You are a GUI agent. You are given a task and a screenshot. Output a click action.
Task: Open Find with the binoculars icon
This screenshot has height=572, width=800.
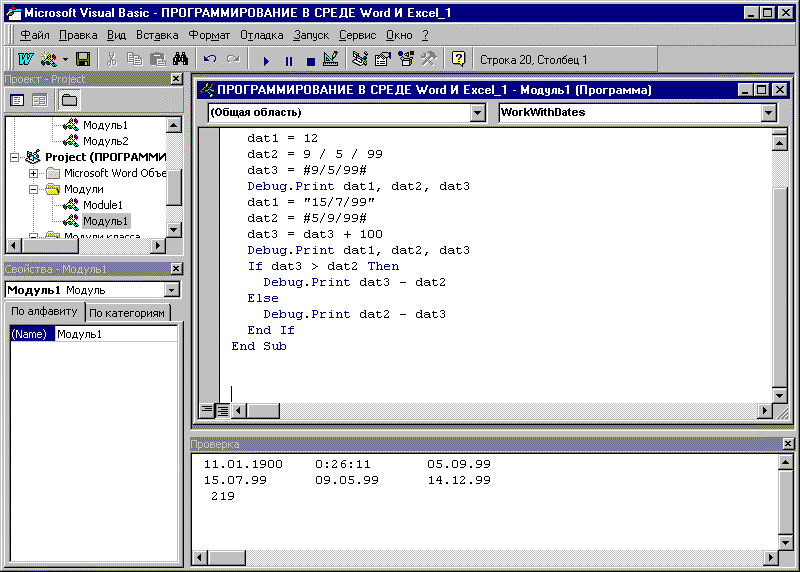coord(181,60)
